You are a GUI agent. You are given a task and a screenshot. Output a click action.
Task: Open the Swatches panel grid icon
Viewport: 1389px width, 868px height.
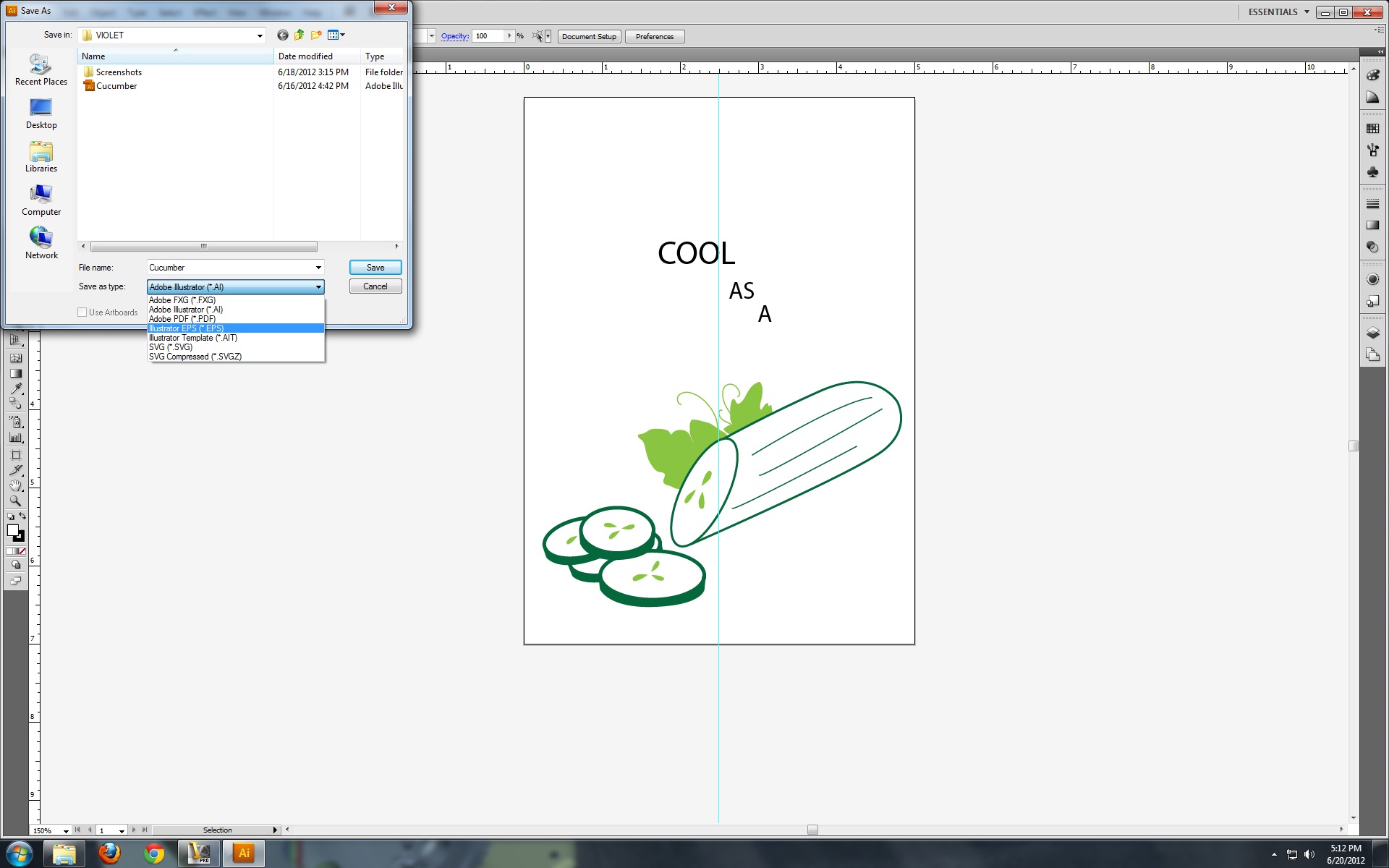(1372, 129)
